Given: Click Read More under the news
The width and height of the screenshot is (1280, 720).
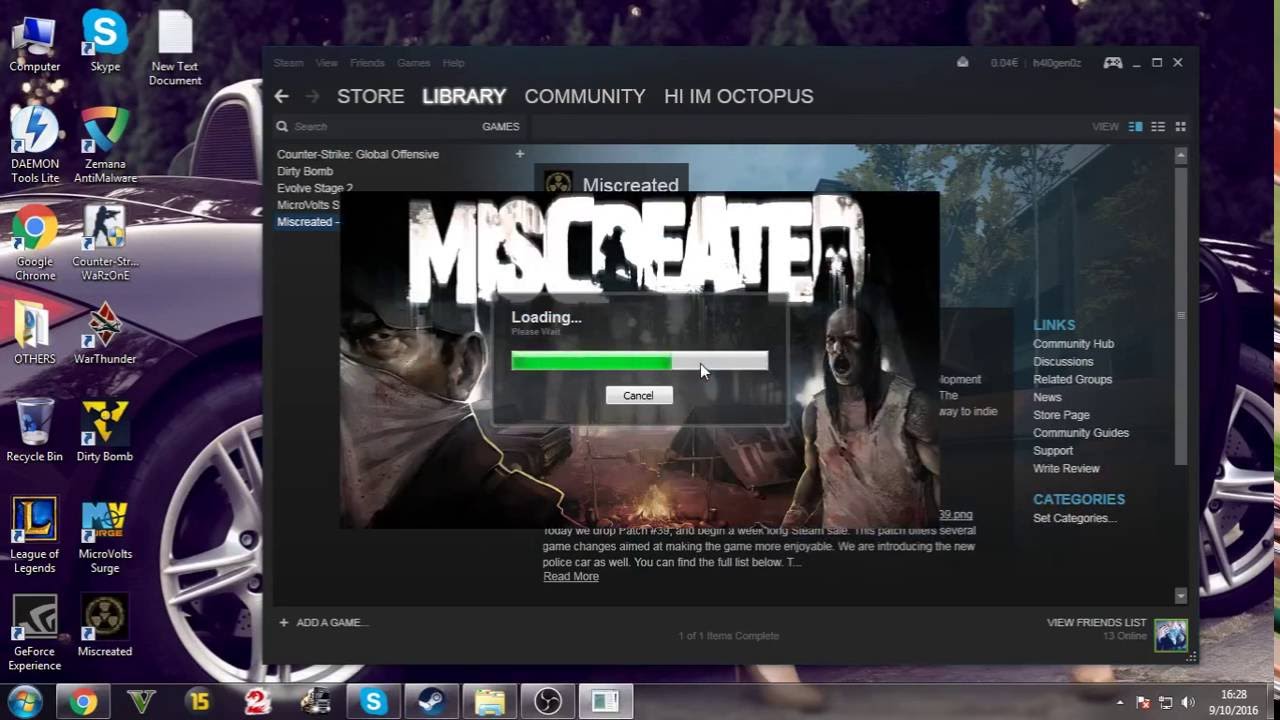Looking at the screenshot, I should point(571,577).
